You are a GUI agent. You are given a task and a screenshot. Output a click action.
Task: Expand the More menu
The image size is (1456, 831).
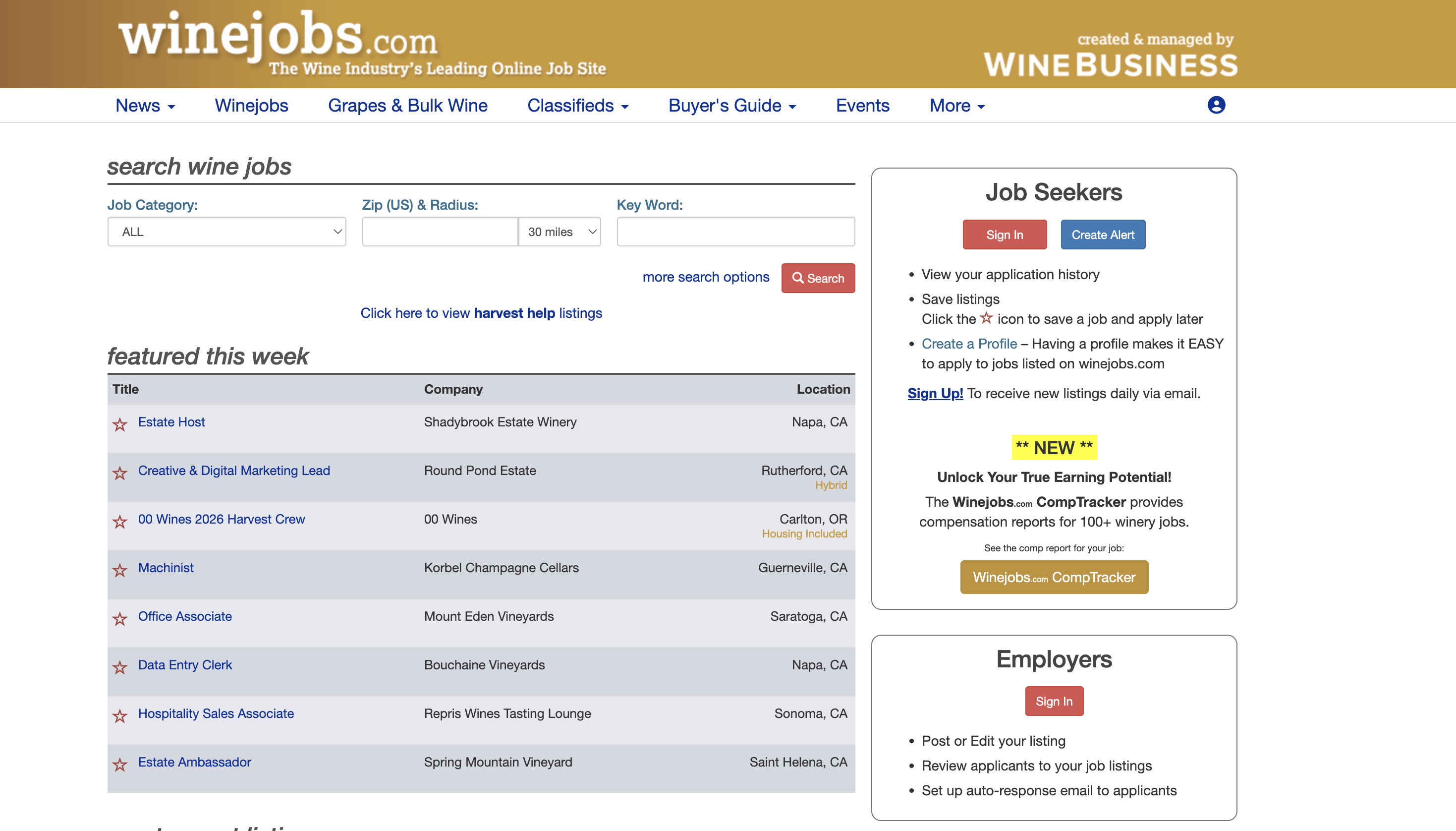click(x=957, y=106)
